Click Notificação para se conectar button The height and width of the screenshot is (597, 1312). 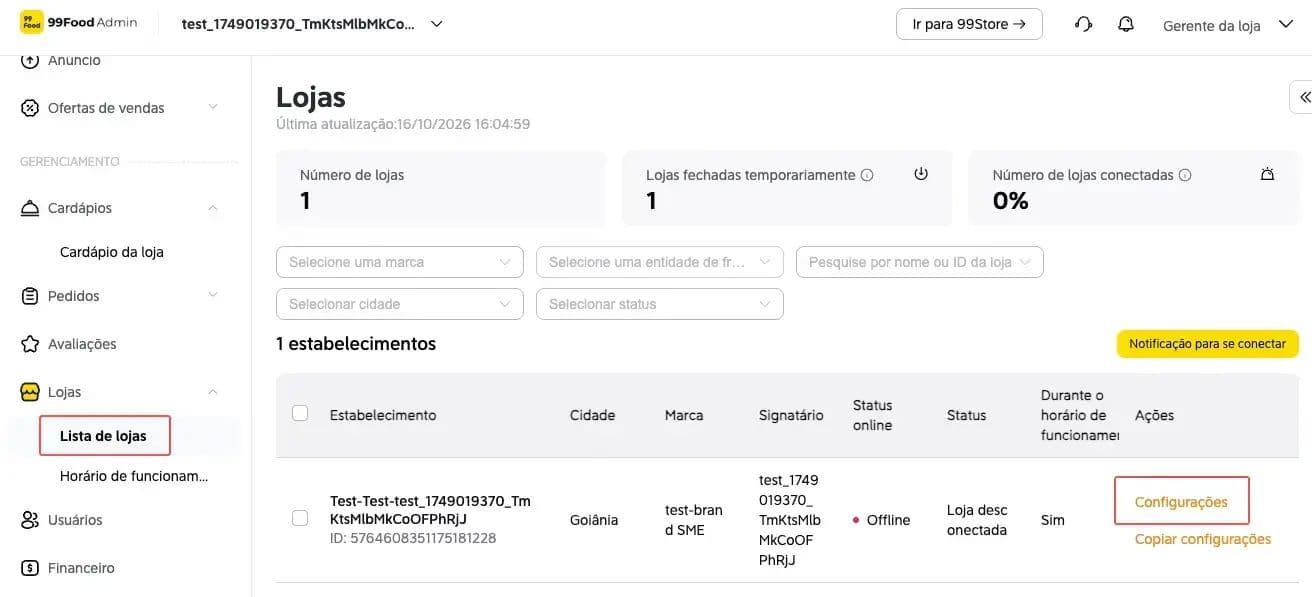click(1208, 344)
